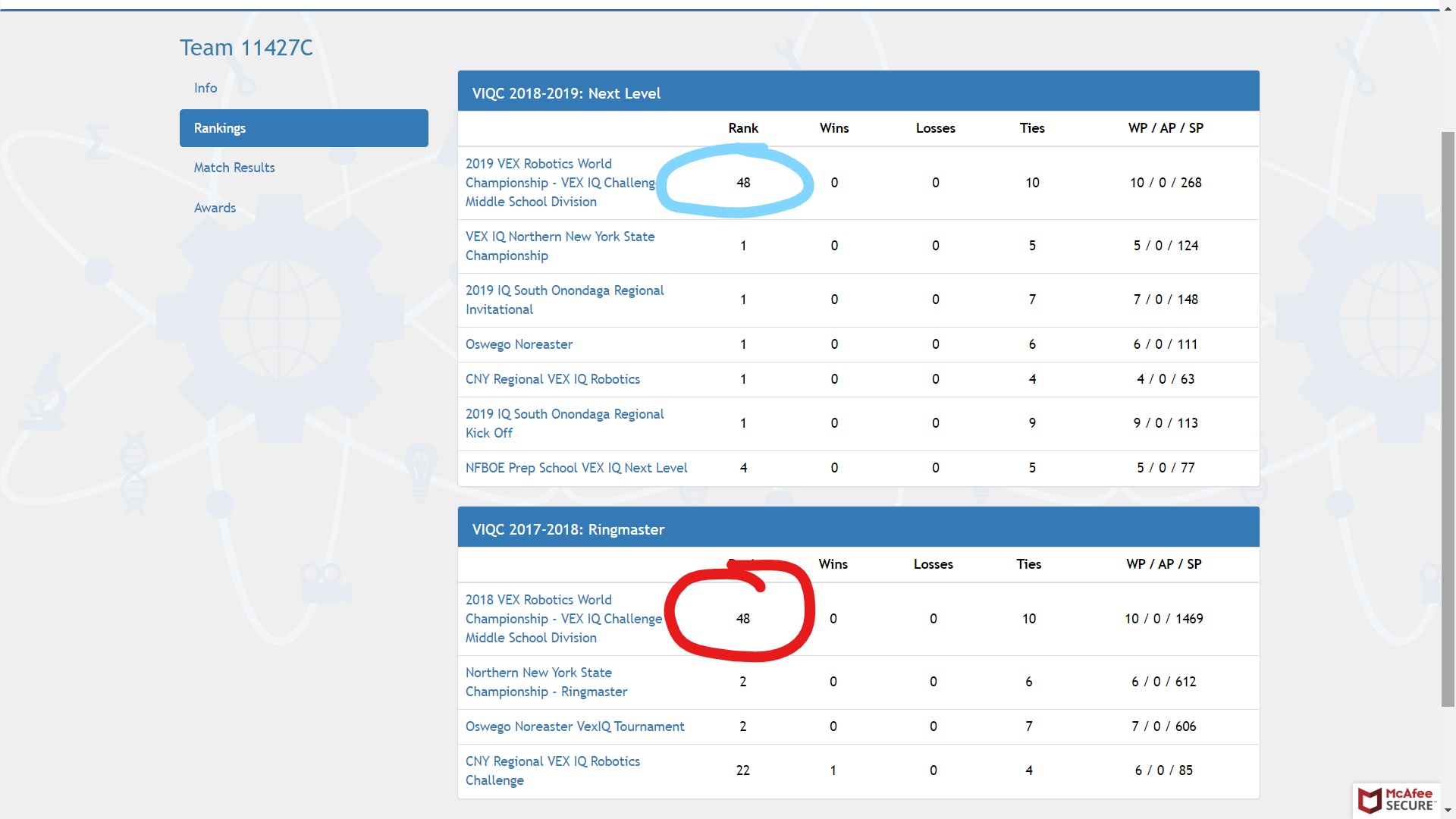Image resolution: width=1456 pixels, height=819 pixels.
Task: Click the Rank column header in Next Level table
Action: point(743,128)
